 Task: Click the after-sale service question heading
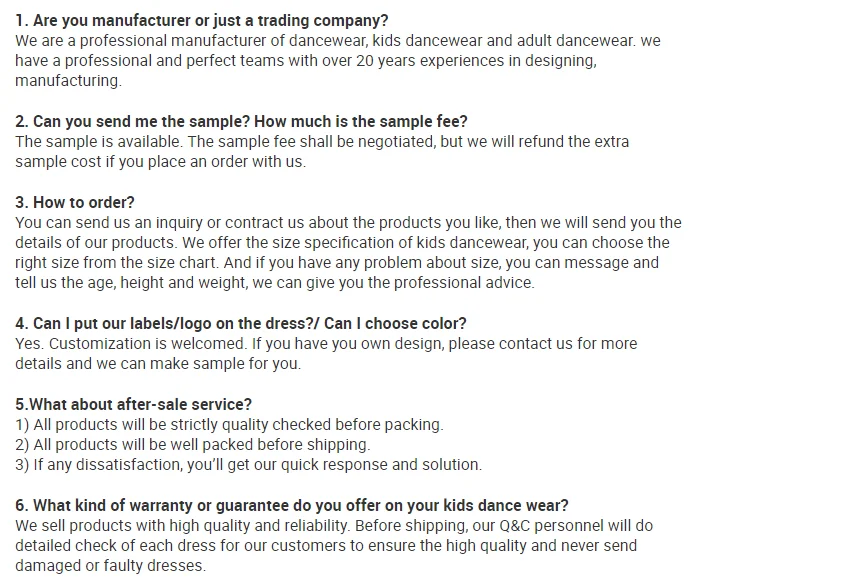click(x=134, y=405)
